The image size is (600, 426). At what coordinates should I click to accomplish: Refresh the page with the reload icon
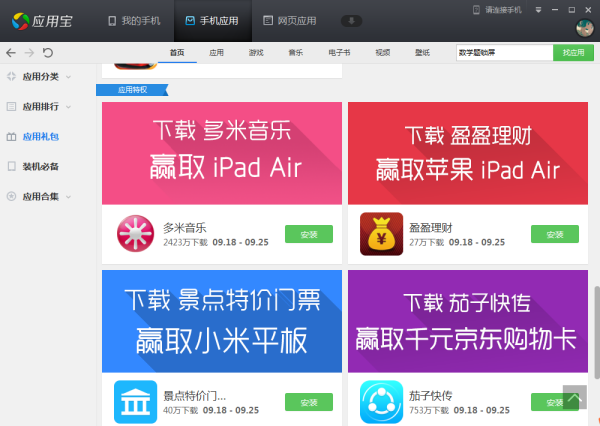48,52
